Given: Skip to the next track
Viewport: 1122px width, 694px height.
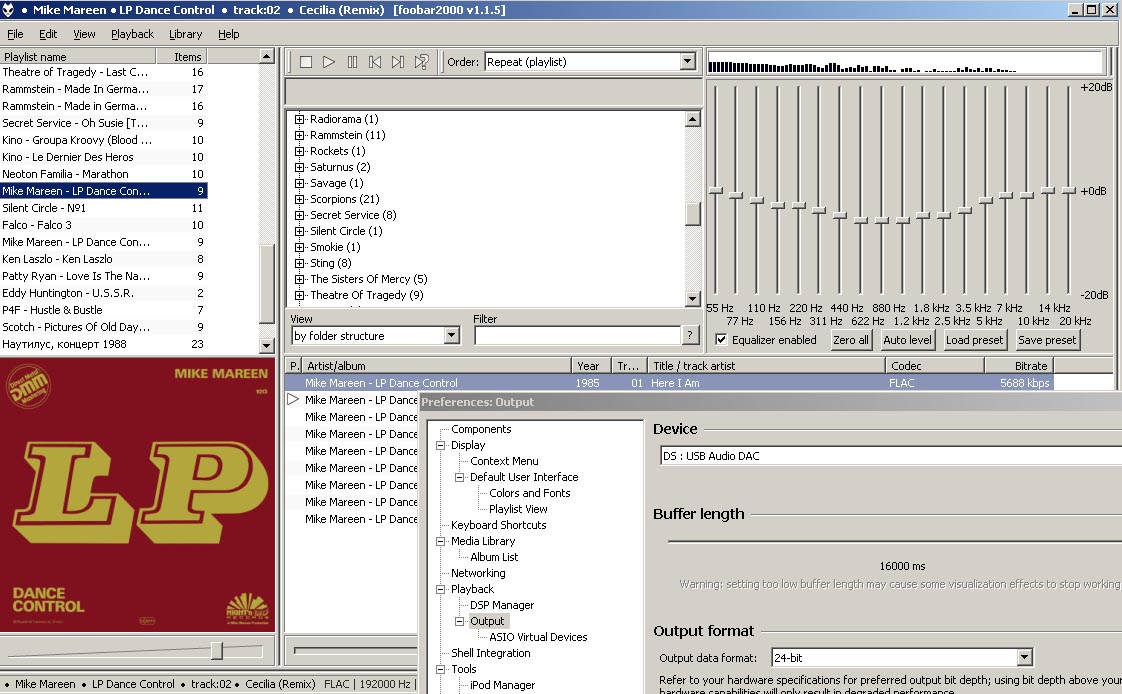Looking at the screenshot, I should 398,62.
